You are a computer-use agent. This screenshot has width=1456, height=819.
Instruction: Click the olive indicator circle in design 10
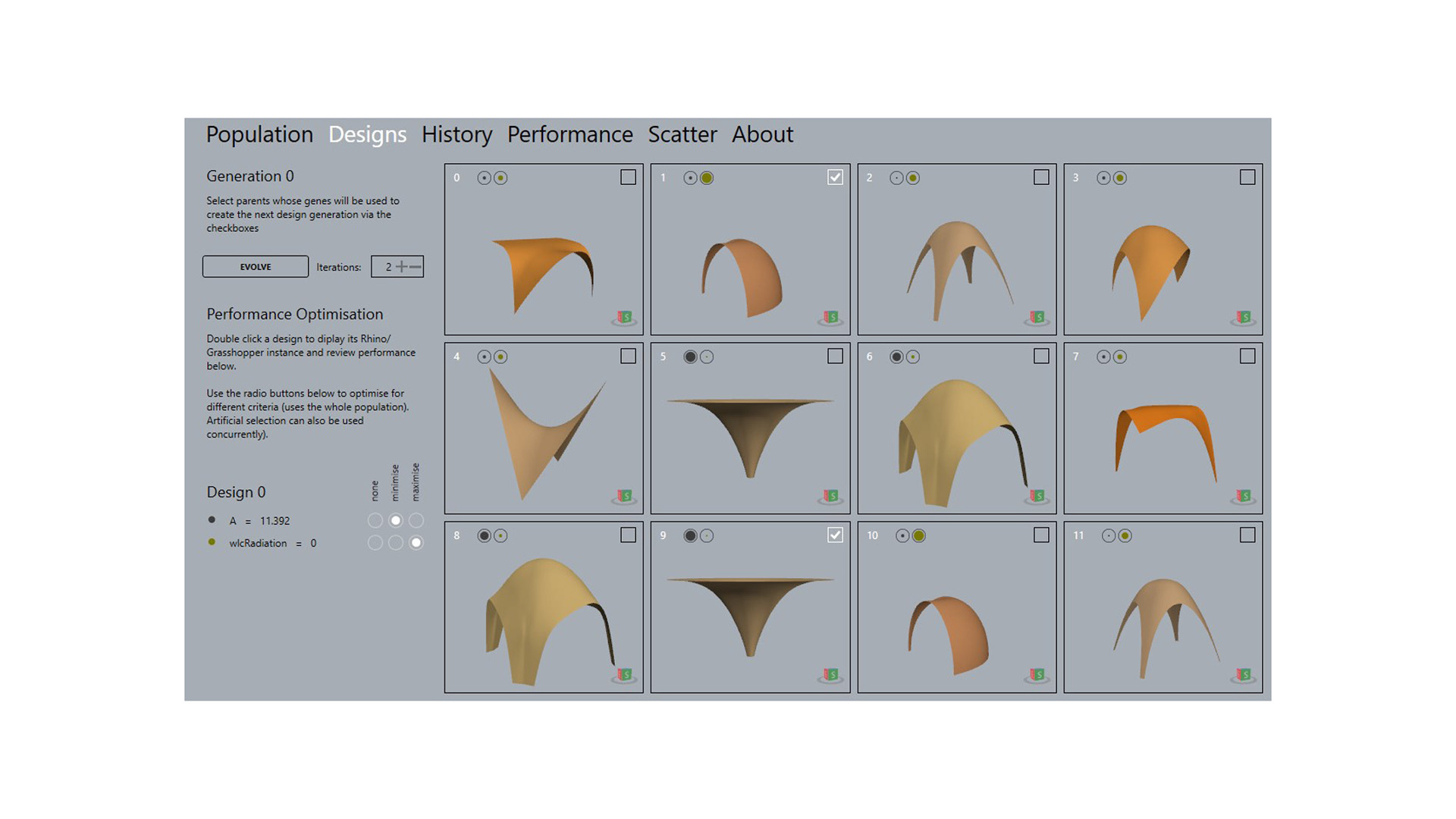point(919,536)
